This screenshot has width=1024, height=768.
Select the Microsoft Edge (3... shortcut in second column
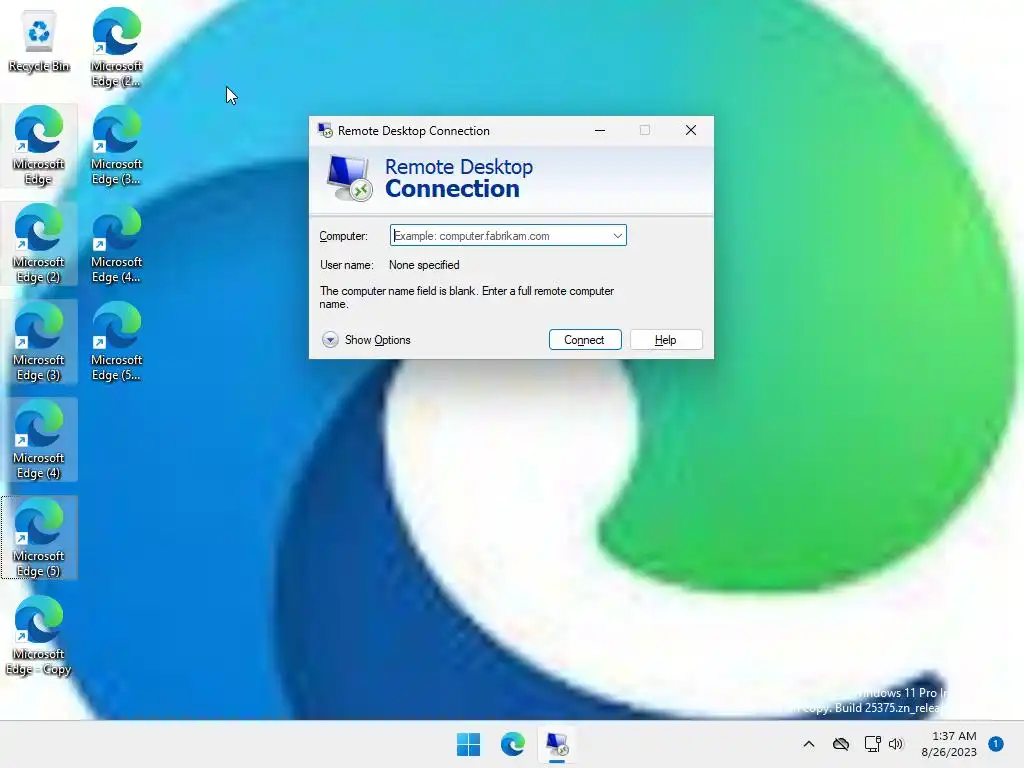pos(116,146)
